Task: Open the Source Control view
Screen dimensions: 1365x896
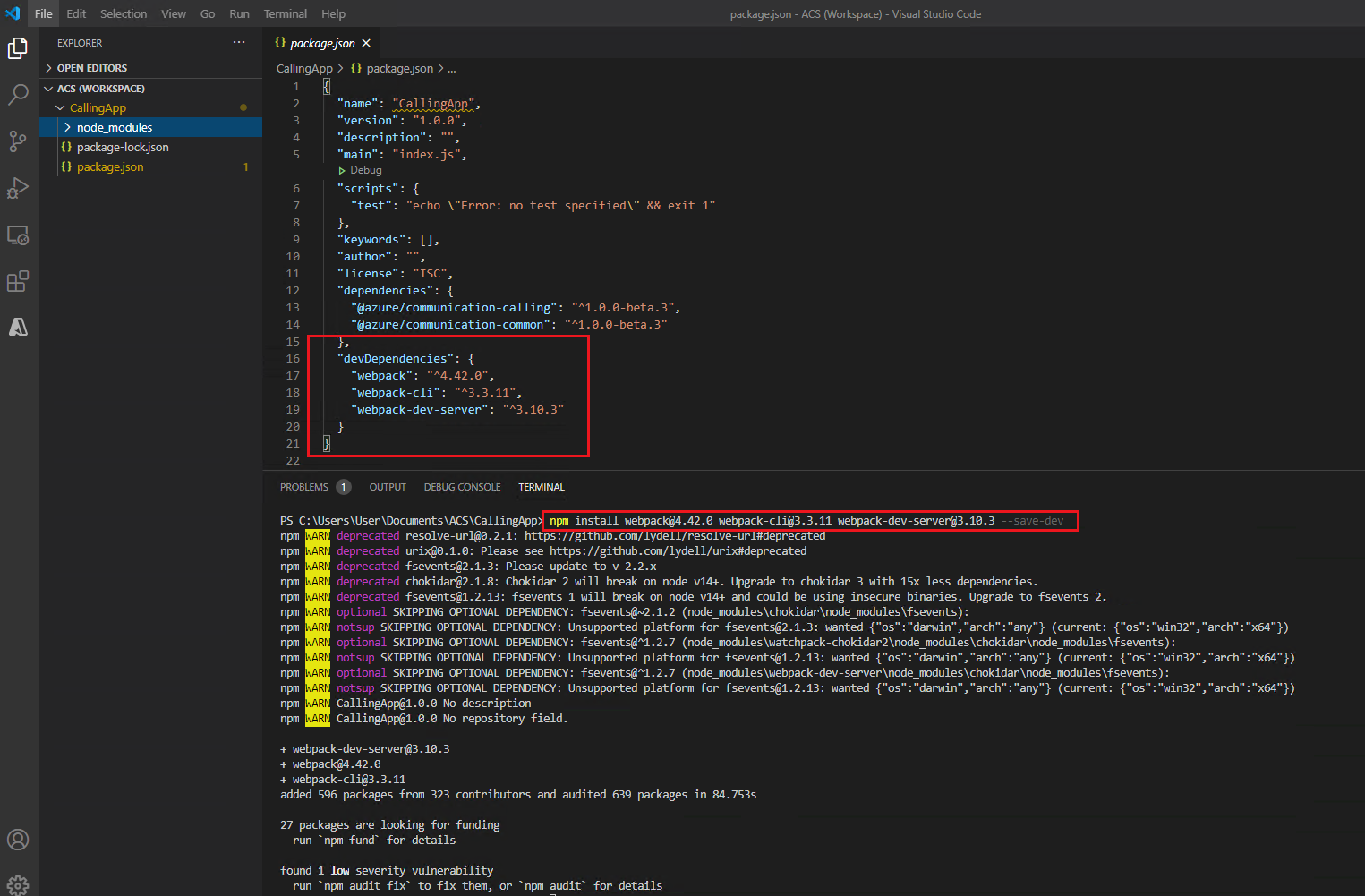Action: [18, 141]
